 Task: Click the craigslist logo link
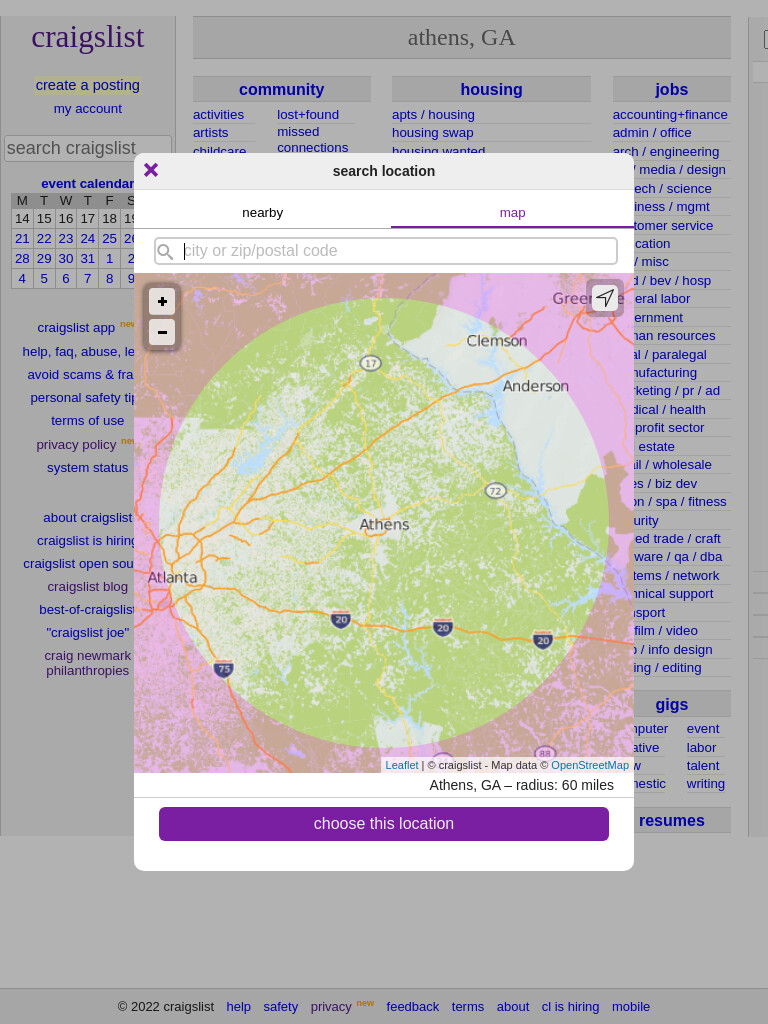click(x=88, y=37)
